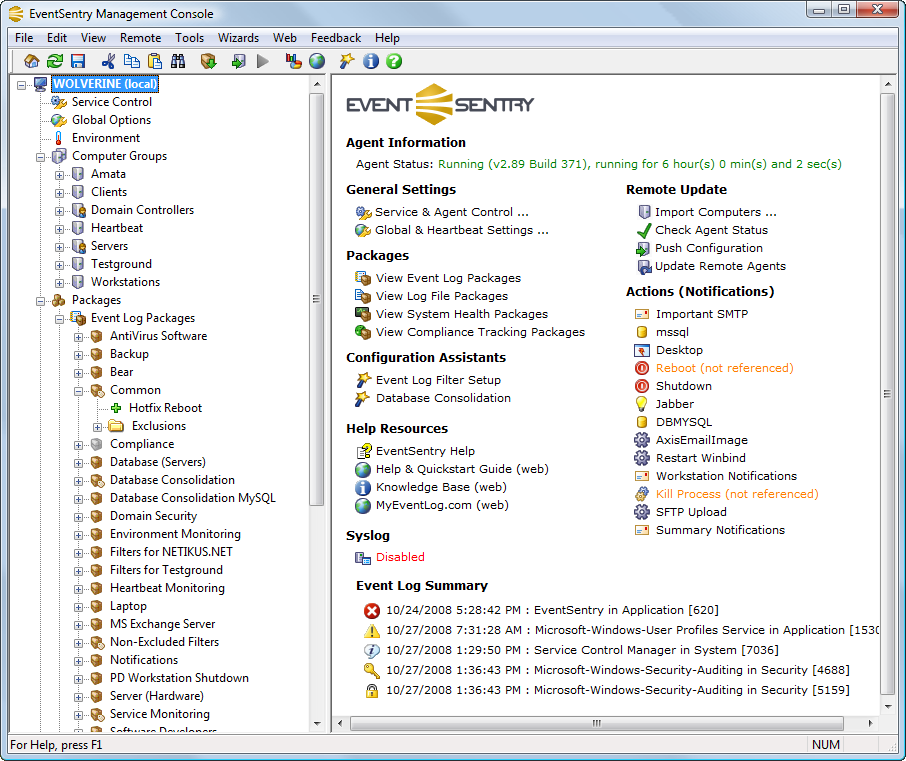This screenshot has height=761, width=906.
Task: Open the Edit menu
Action: (57, 38)
